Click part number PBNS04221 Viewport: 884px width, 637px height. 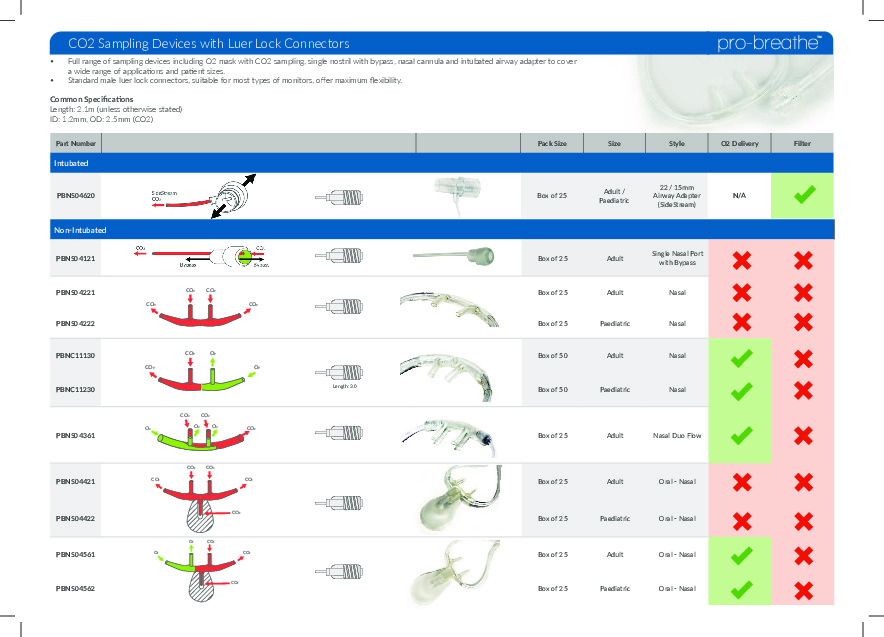coord(76,292)
